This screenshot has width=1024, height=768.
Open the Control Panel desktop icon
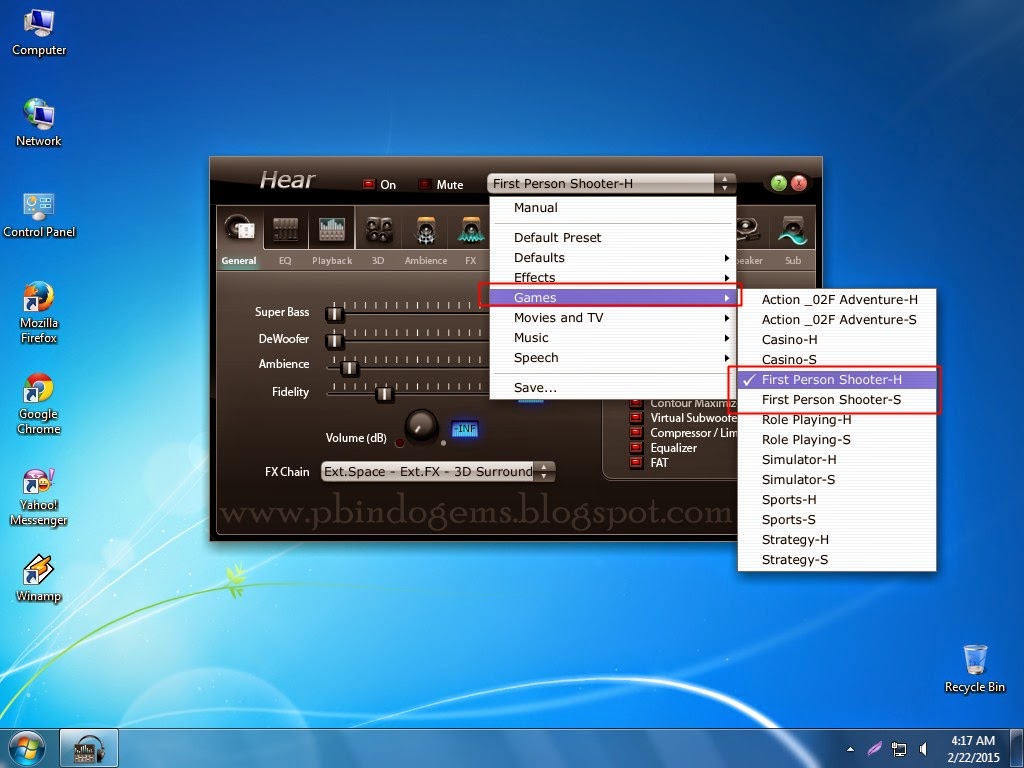pyautogui.click(x=39, y=215)
